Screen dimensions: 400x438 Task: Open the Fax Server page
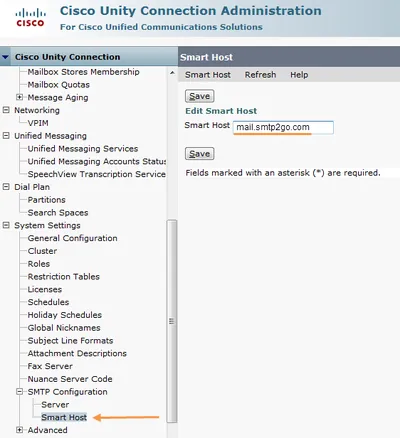click(50, 366)
